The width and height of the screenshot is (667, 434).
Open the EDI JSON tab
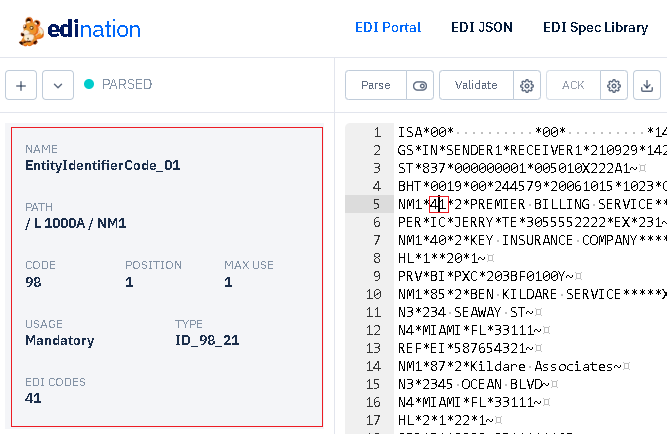482,27
